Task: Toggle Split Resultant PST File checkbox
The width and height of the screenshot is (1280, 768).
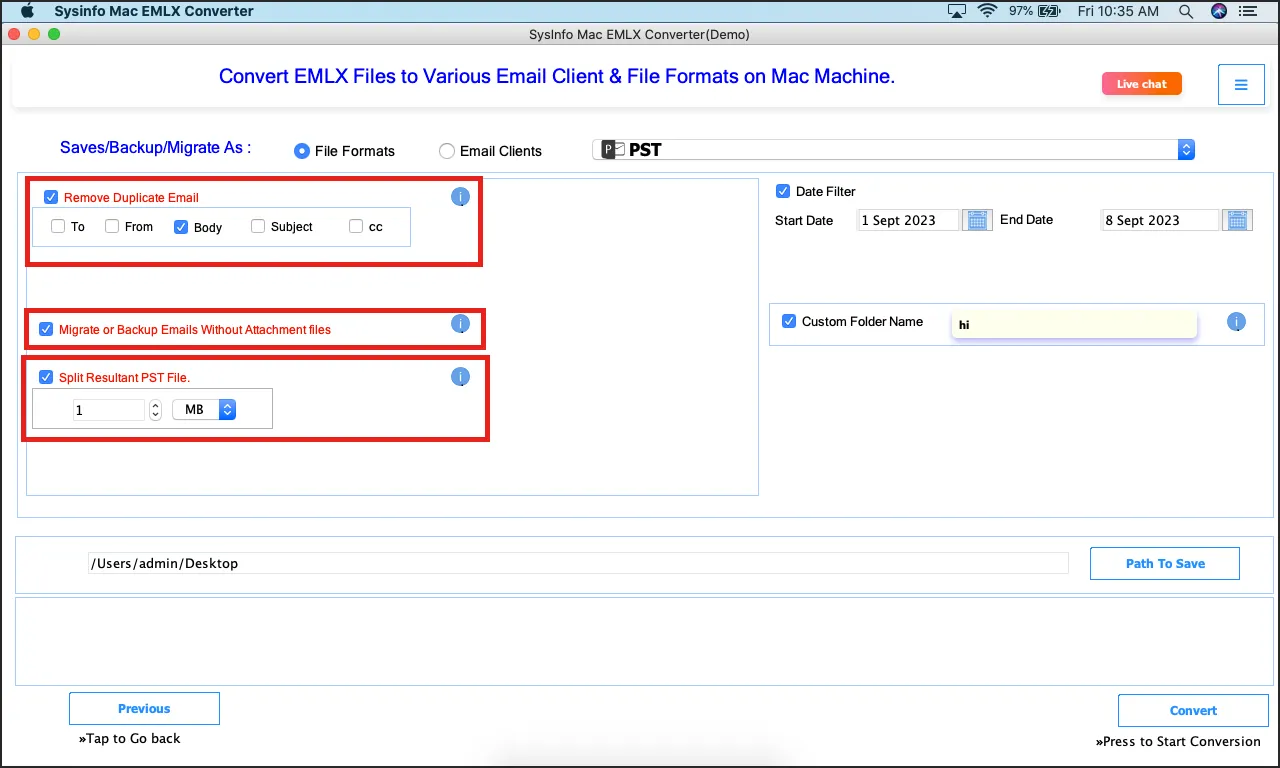Action: pos(46,377)
